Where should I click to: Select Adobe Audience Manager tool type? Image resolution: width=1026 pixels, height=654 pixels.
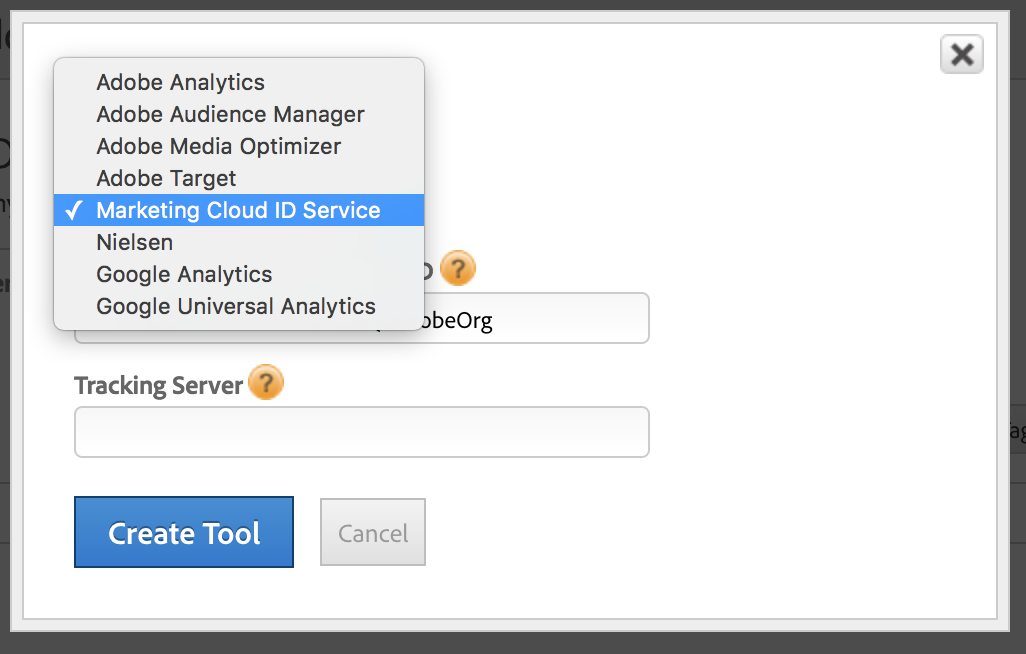pos(230,114)
